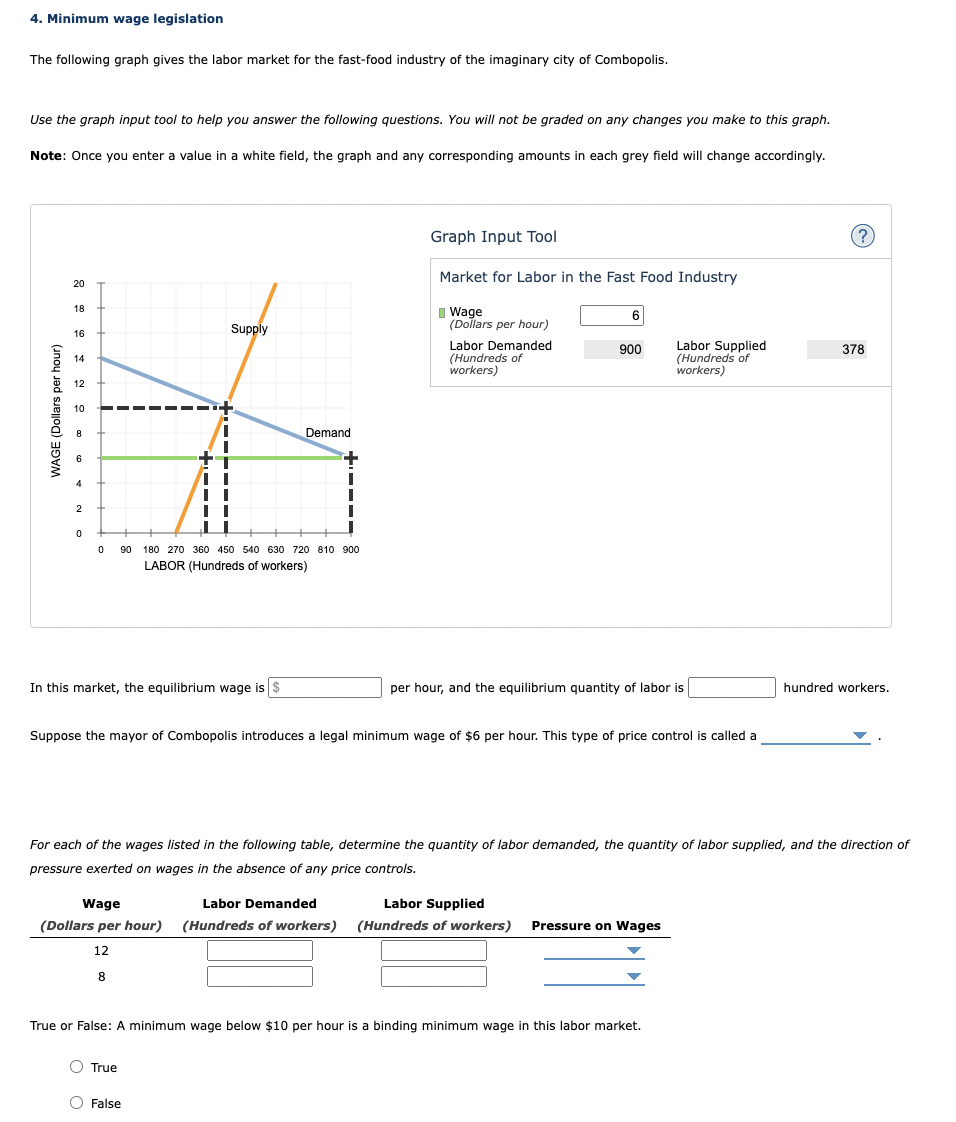
Task: Click the Demand label on the graph
Action: pos(328,433)
